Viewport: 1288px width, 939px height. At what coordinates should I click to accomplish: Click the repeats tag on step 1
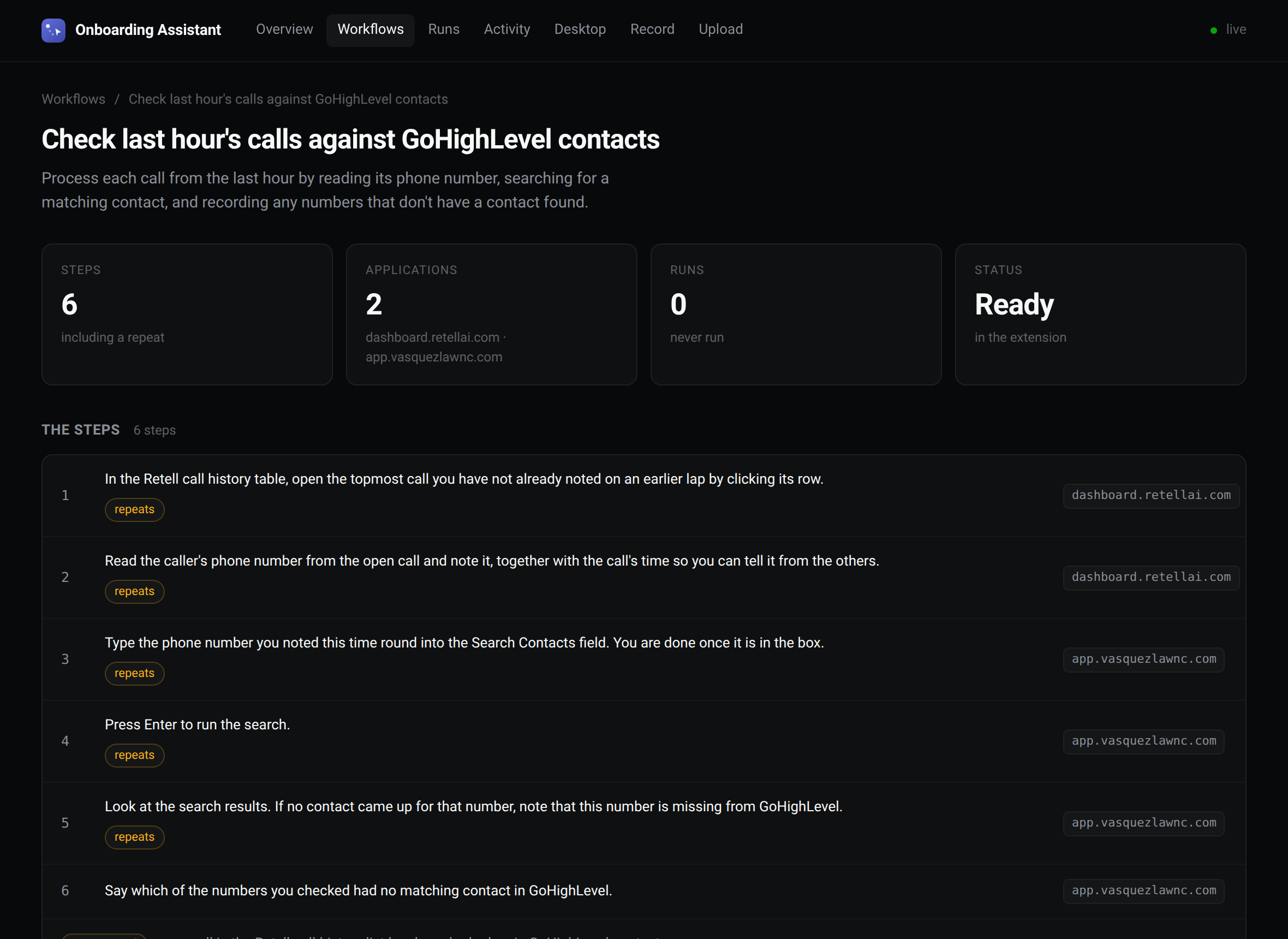tap(135, 509)
